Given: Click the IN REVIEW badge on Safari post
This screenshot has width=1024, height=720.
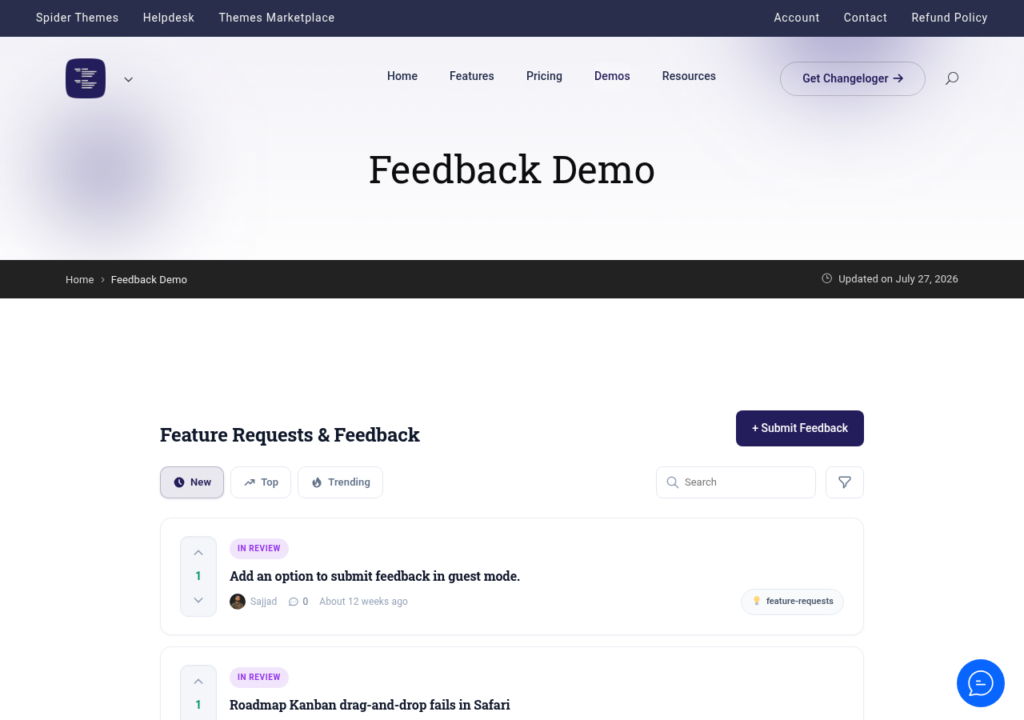Looking at the screenshot, I should pyautogui.click(x=259, y=677).
